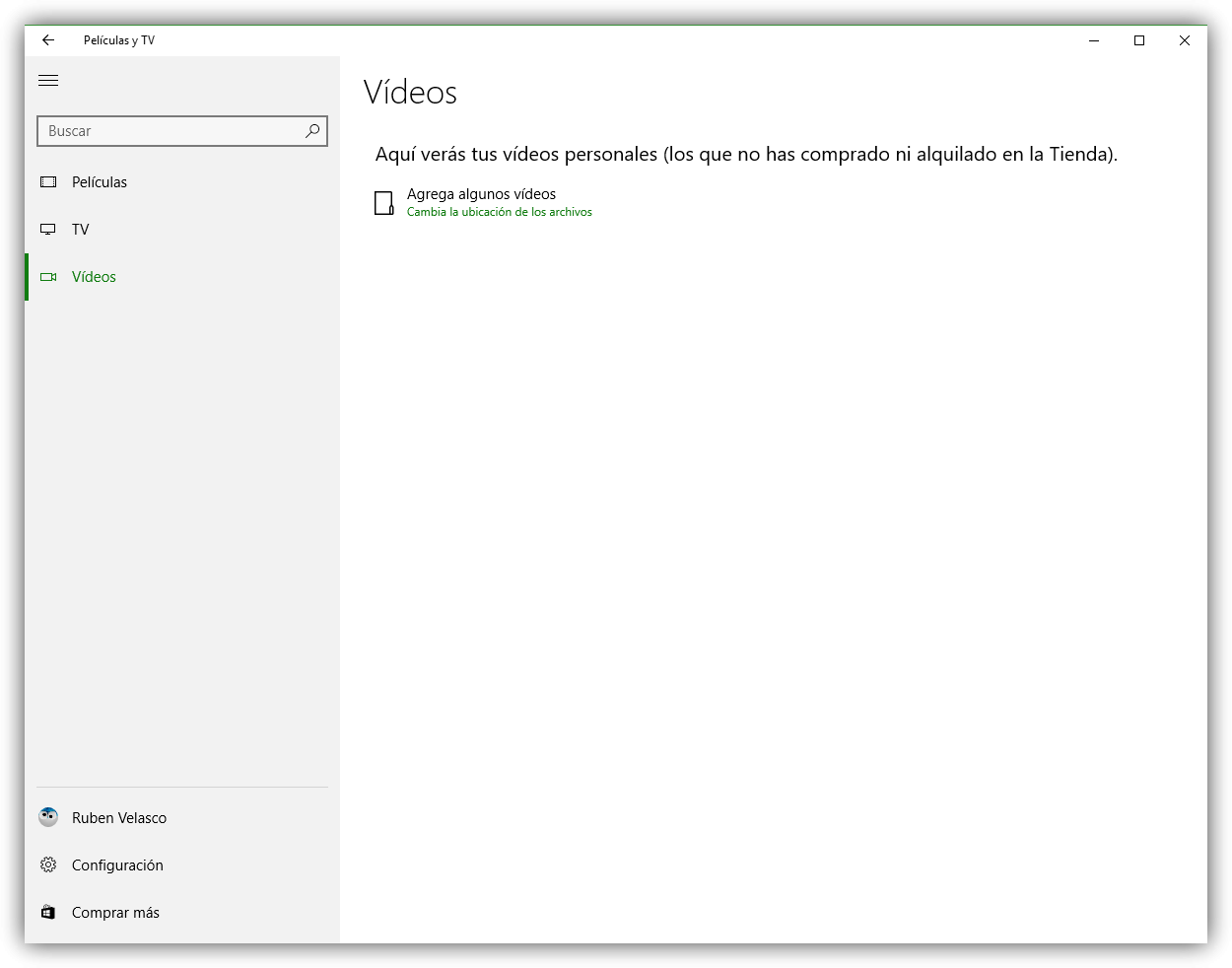Open the Comprar más label

coord(115,913)
